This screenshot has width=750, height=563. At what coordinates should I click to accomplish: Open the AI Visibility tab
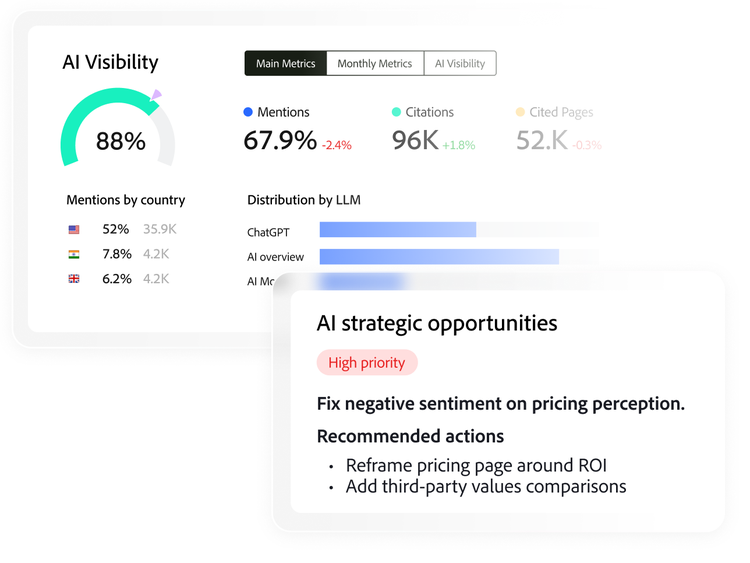tap(460, 63)
